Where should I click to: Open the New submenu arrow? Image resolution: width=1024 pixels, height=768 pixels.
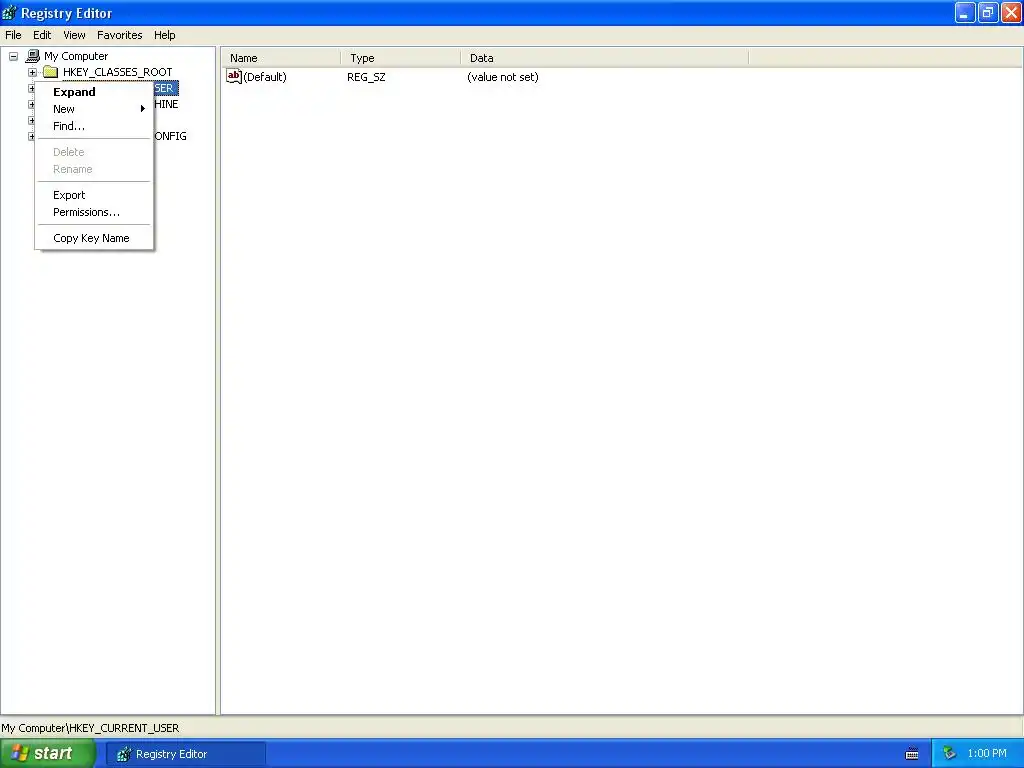pos(142,109)
